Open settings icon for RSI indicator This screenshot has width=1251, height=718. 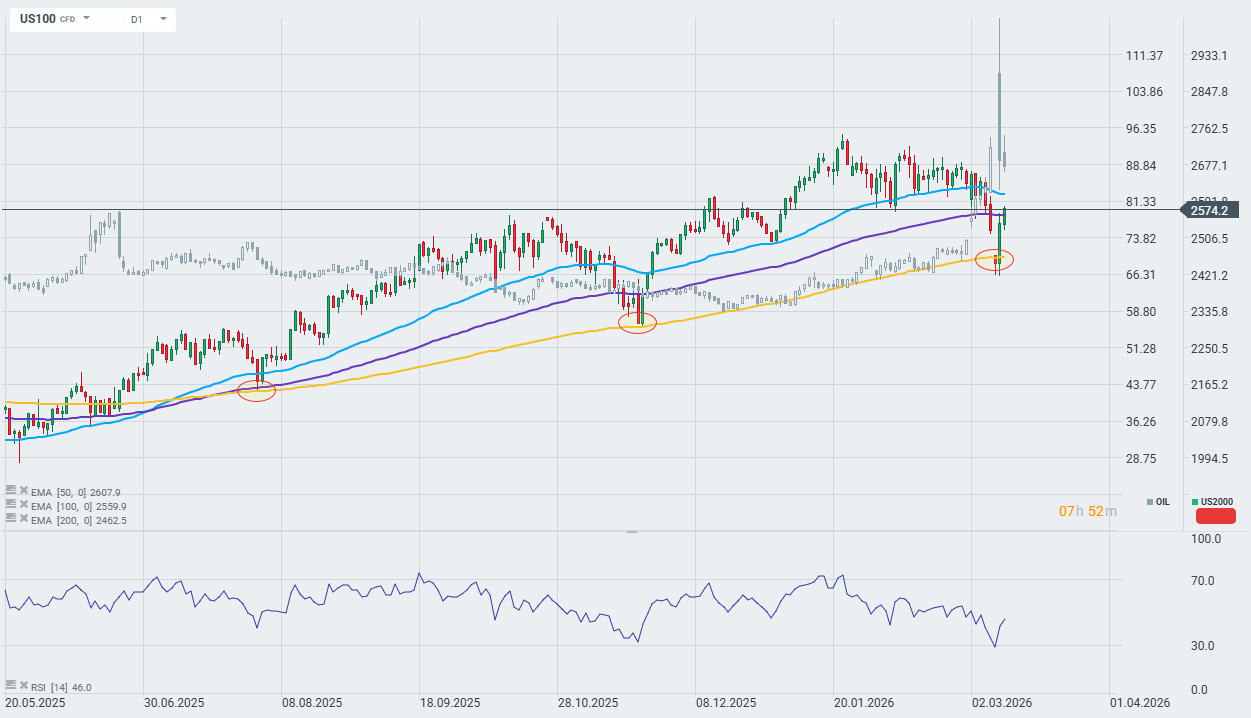click(10, 686)
